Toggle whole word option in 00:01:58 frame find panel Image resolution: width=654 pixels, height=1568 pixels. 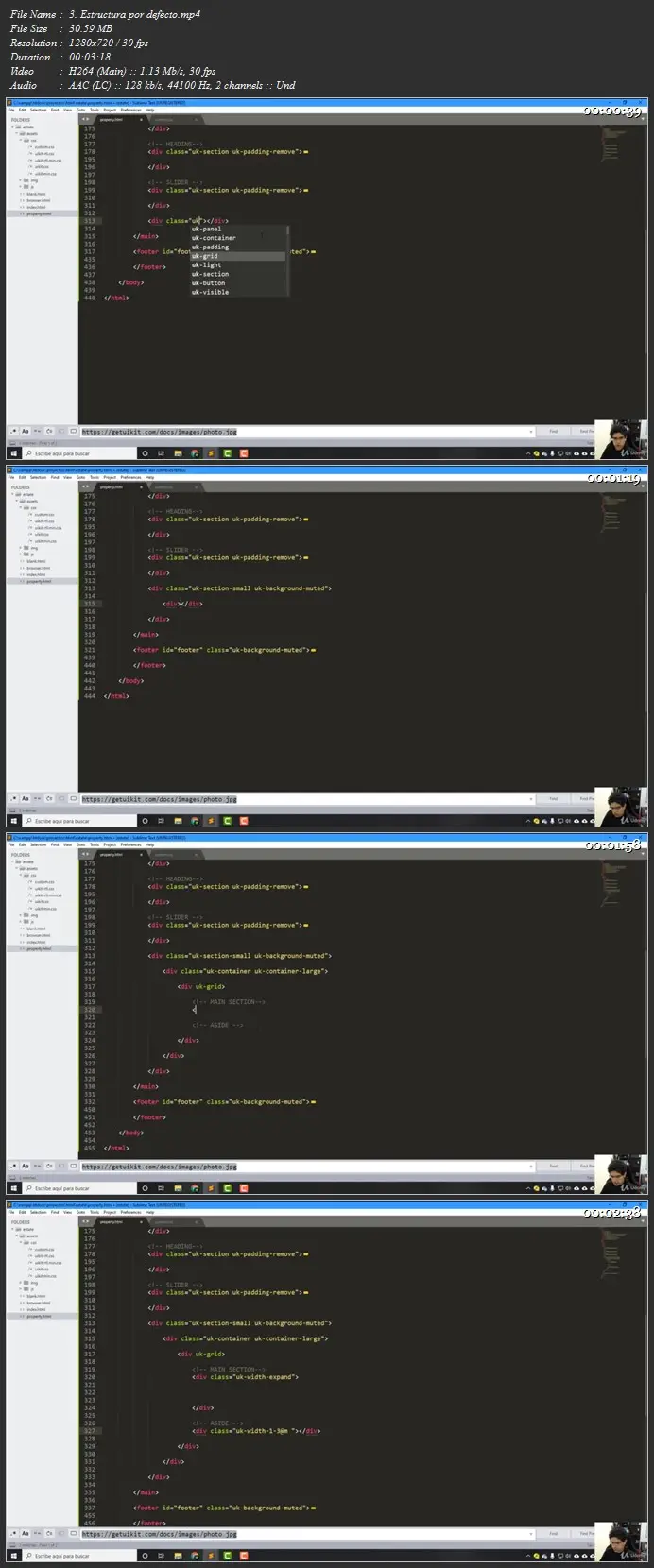pos(38,1167)
